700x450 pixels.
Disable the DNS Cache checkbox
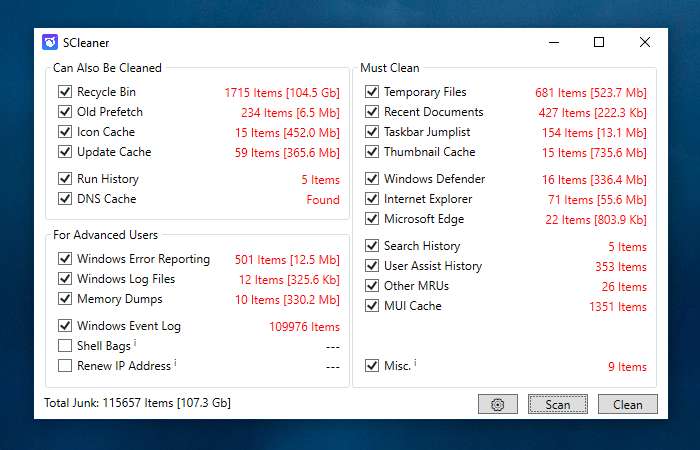(65, 199)
